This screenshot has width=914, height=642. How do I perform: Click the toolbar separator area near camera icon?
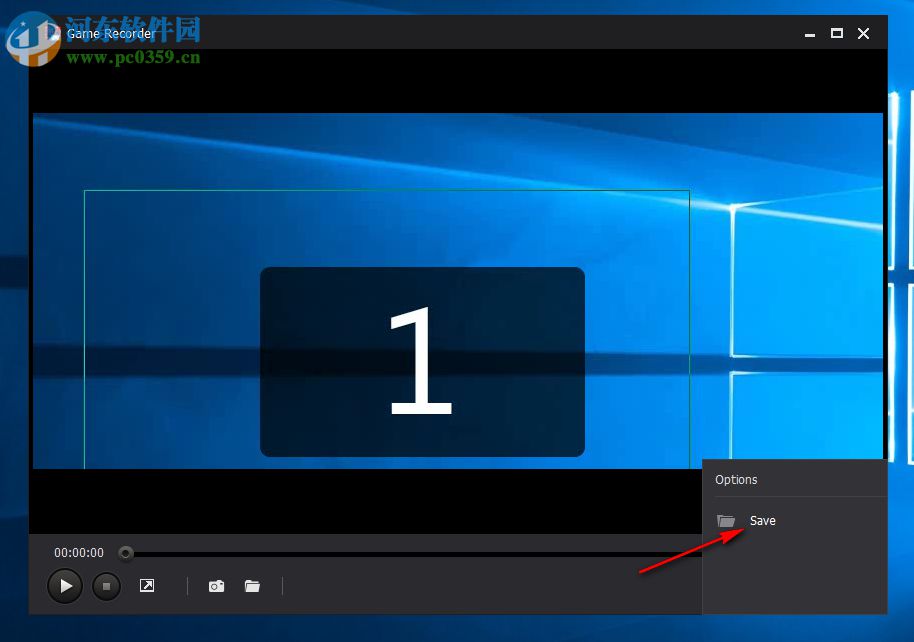coord(186,586)
